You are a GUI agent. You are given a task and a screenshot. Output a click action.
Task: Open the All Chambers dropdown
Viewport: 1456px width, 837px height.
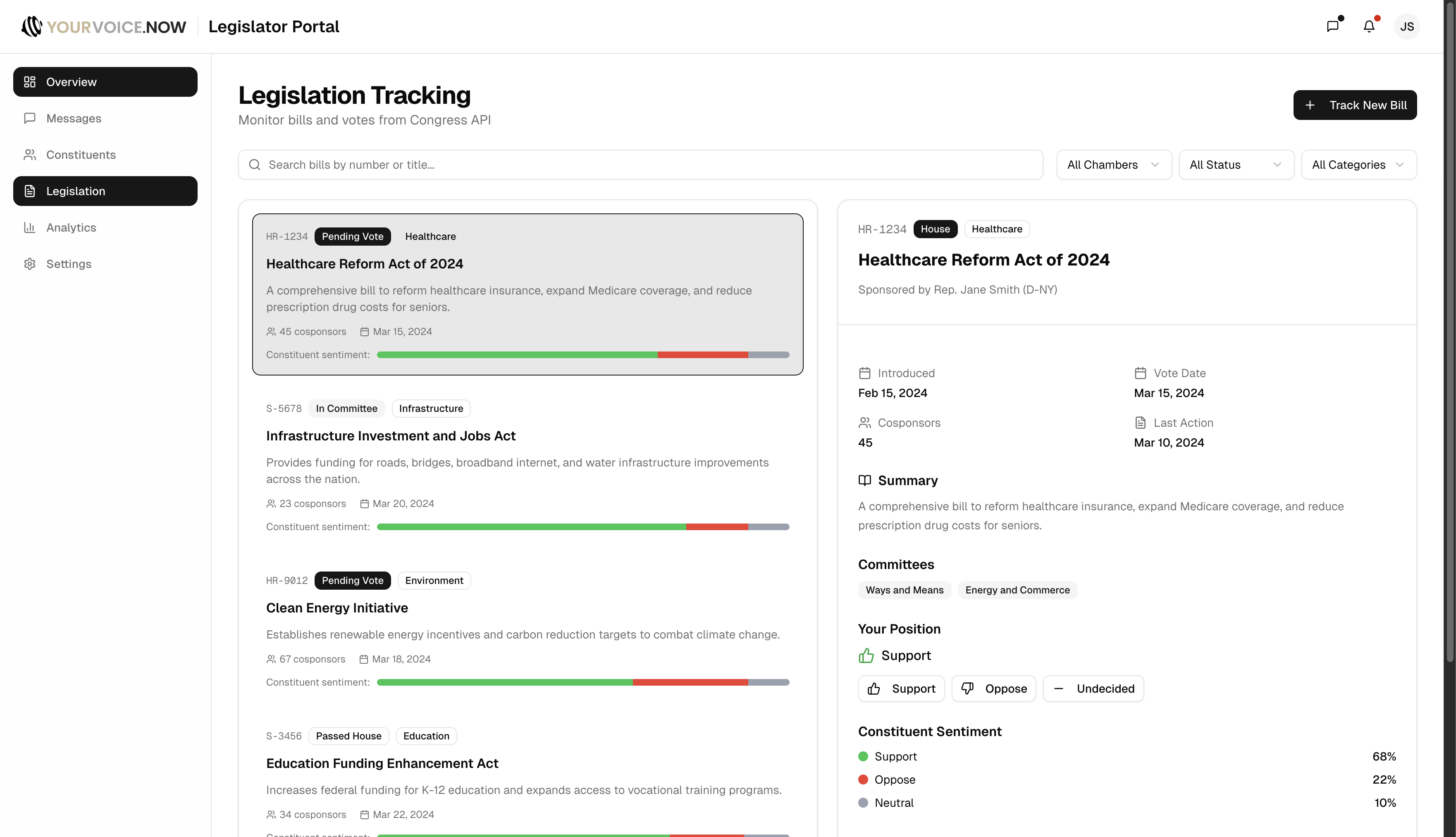[1113, 165]
